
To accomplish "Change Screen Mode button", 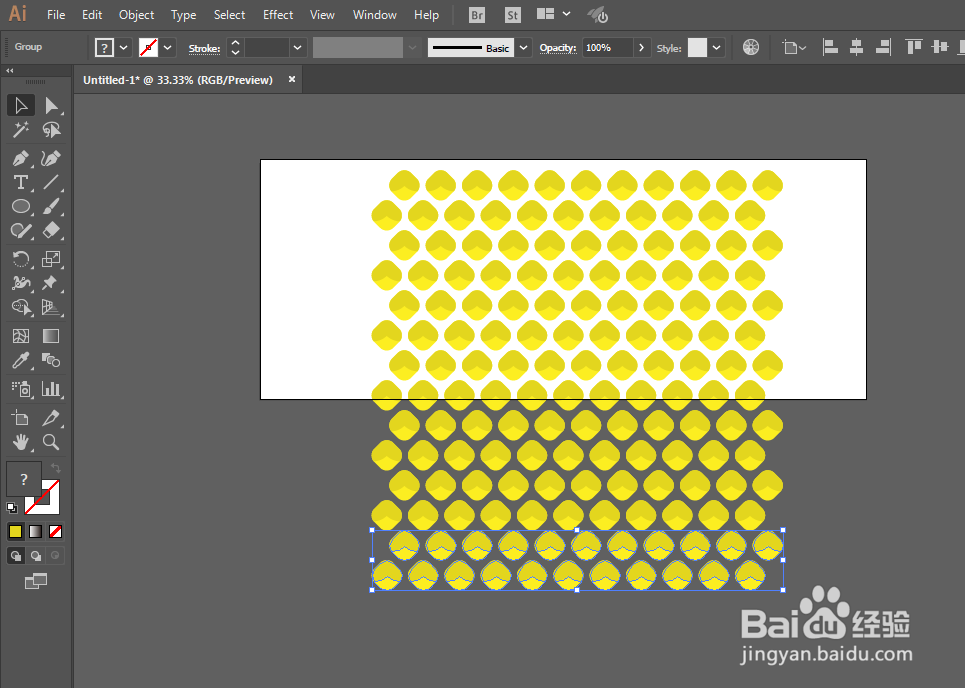I will coord(36,581).
